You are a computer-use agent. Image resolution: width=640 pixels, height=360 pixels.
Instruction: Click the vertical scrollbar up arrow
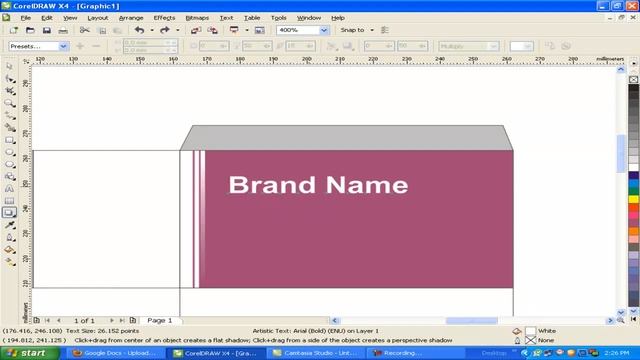tap(621, 69)
